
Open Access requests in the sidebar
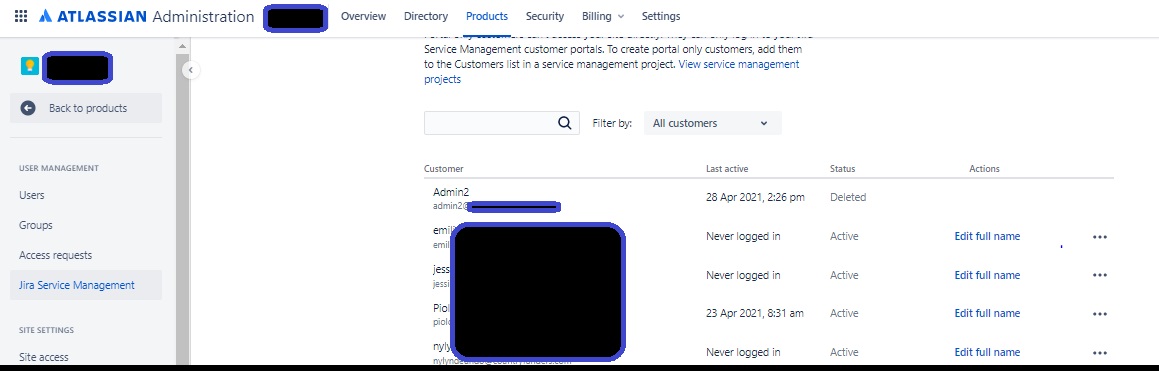click(x=55, y=255)
